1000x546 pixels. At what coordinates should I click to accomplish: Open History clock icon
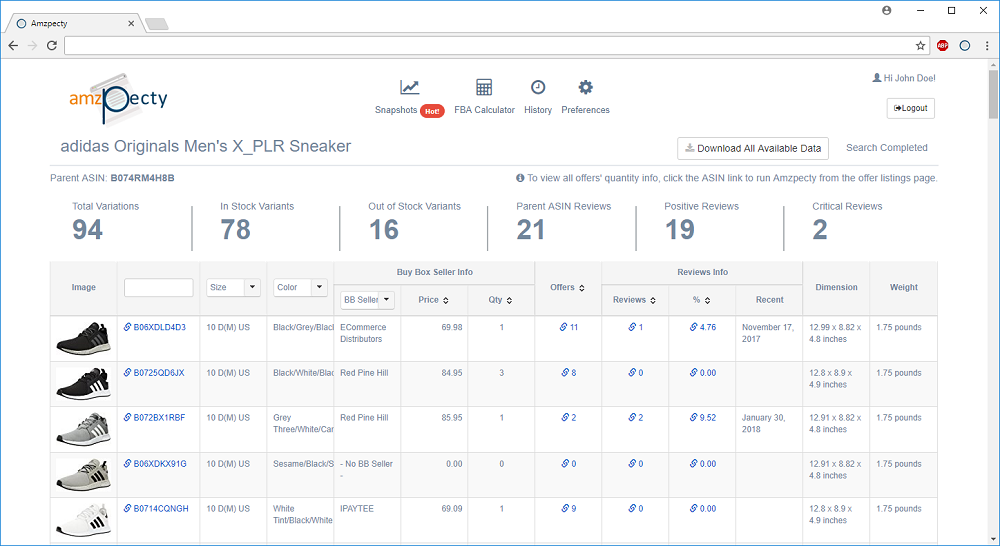(x=538, y=87)
